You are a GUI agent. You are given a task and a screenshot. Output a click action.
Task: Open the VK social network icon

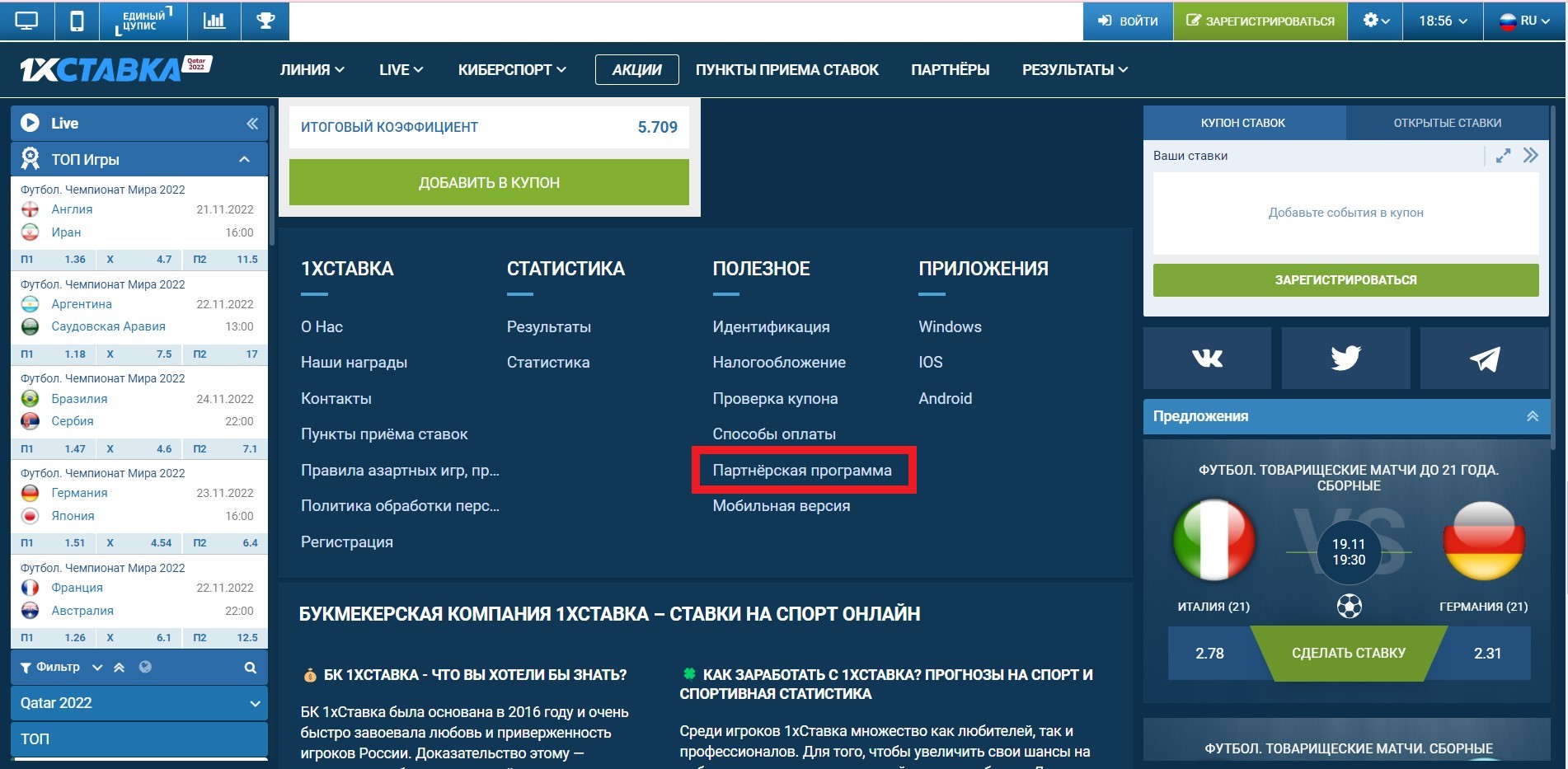1207,359
